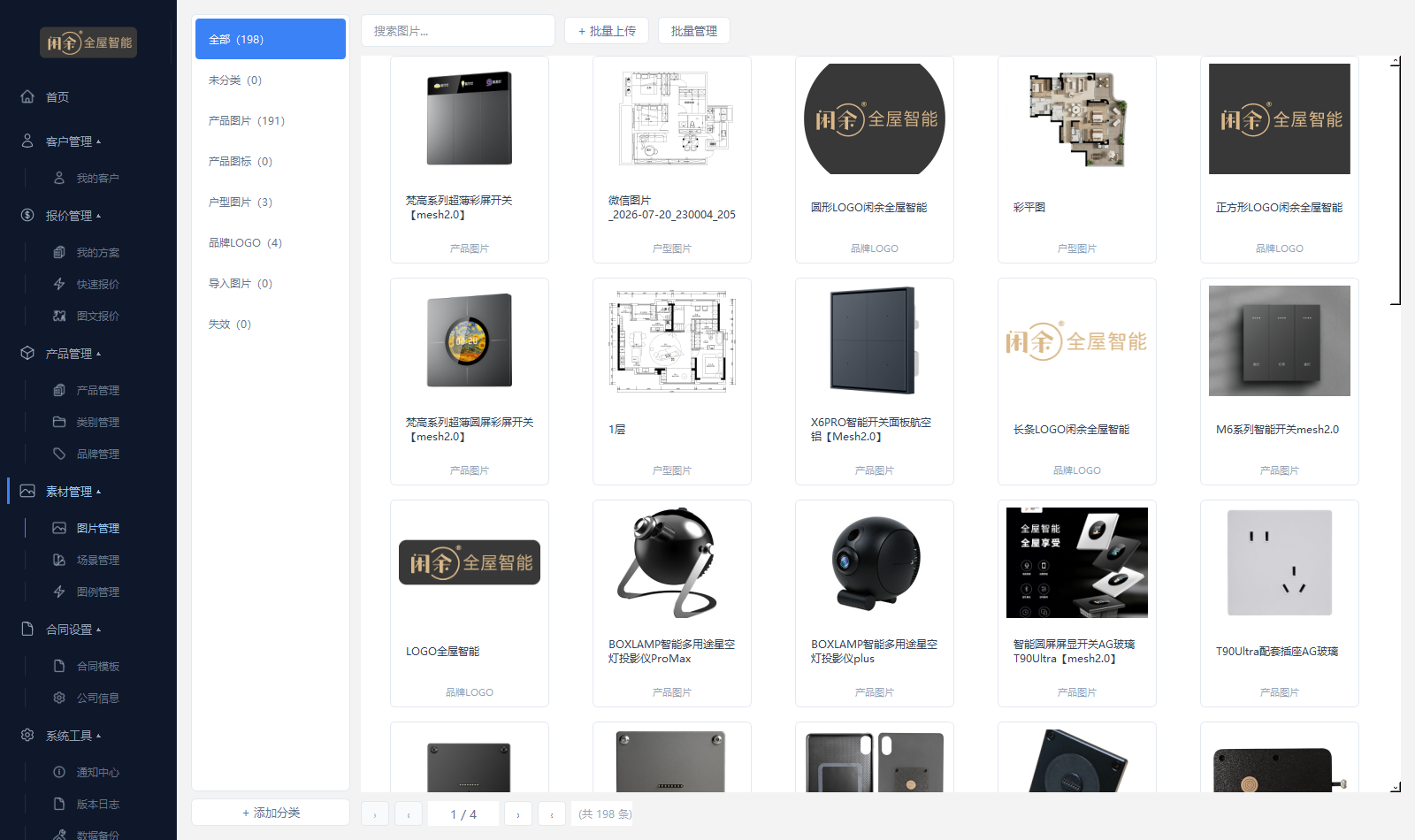Collapse the 产品管理 group header with cube icon
The image size is (1415, 840).
click(x=61, y=354)
